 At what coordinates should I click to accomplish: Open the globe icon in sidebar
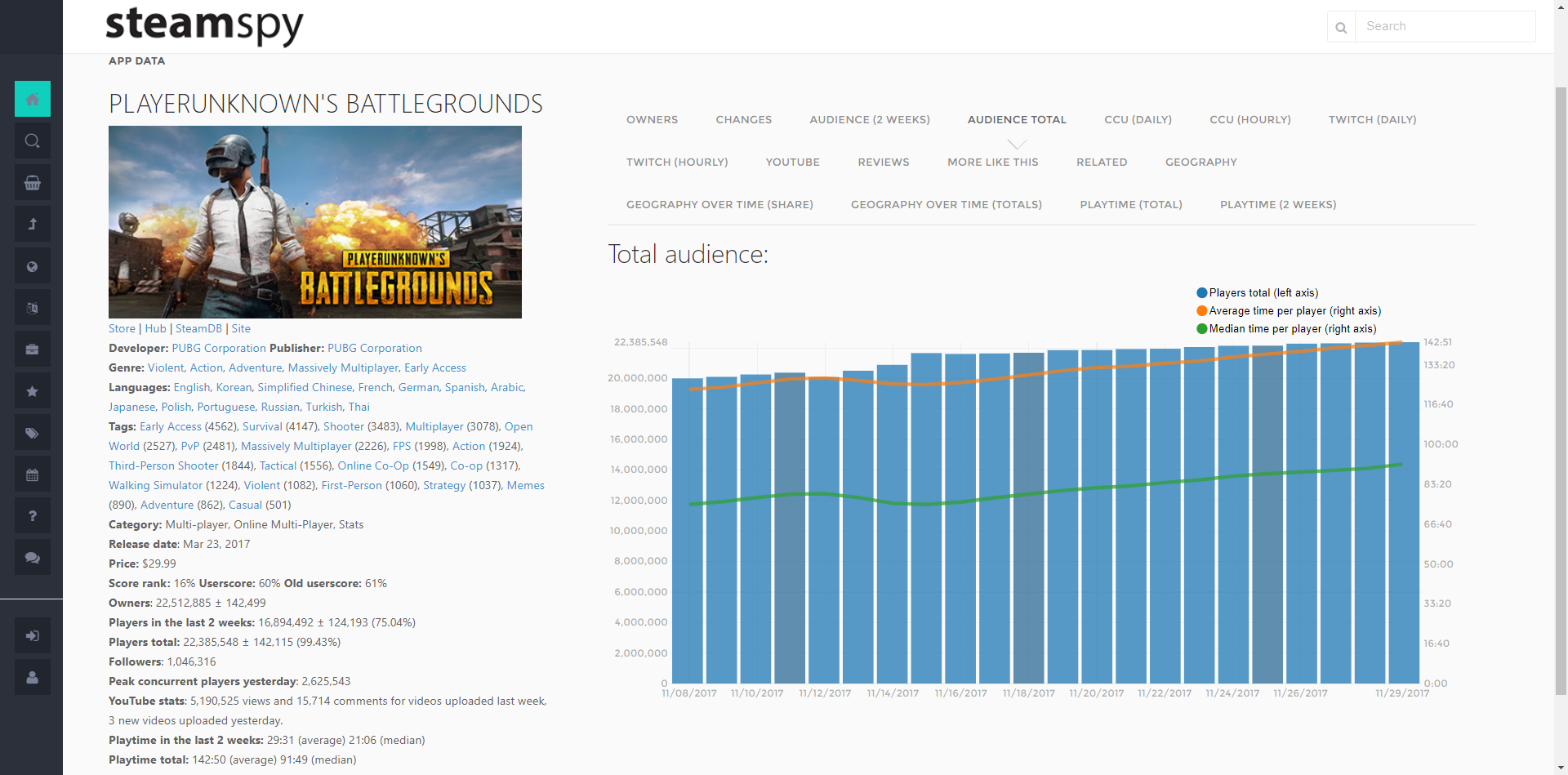click(33, 265)
